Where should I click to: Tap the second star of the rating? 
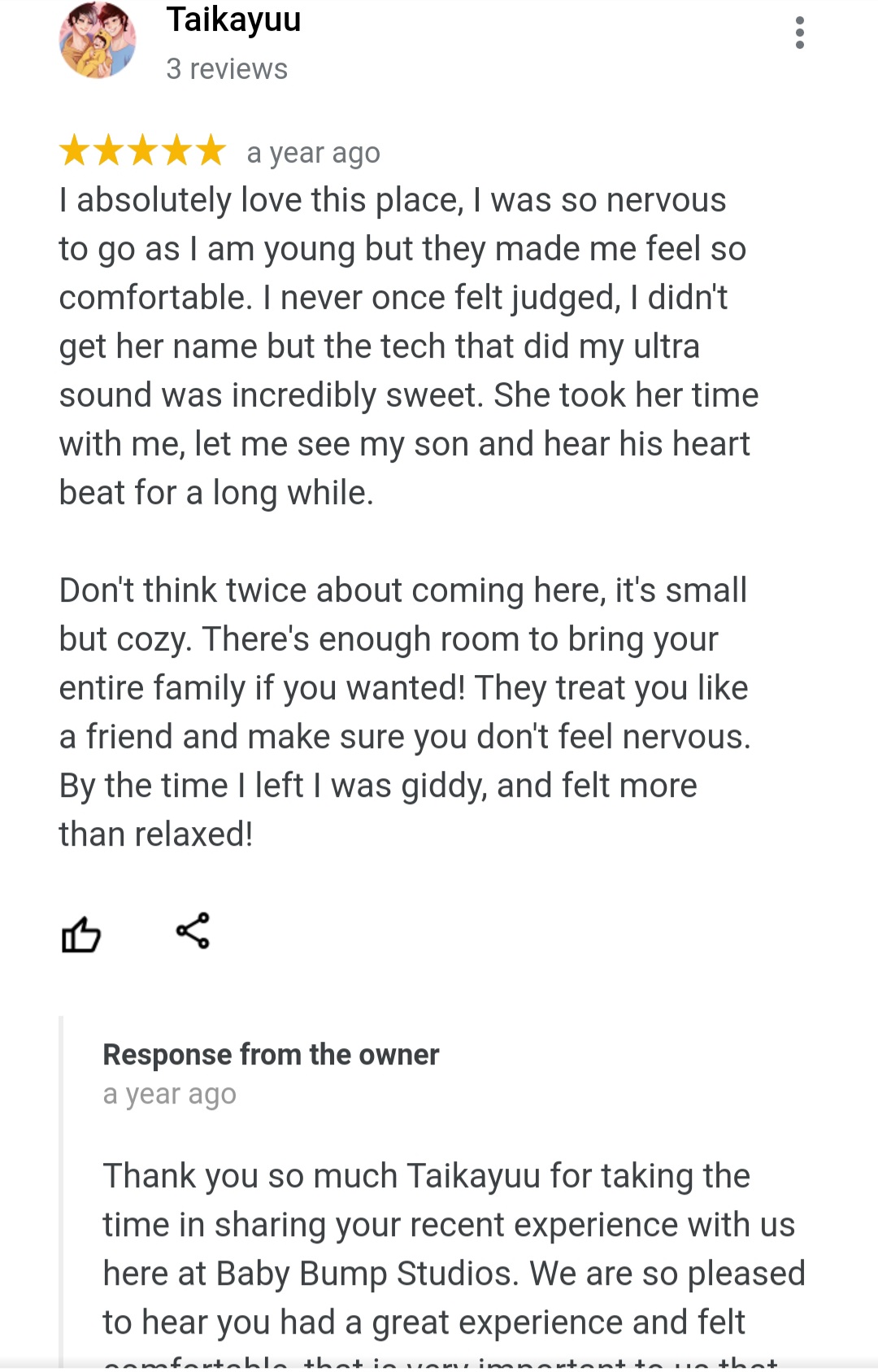(109, 150)
